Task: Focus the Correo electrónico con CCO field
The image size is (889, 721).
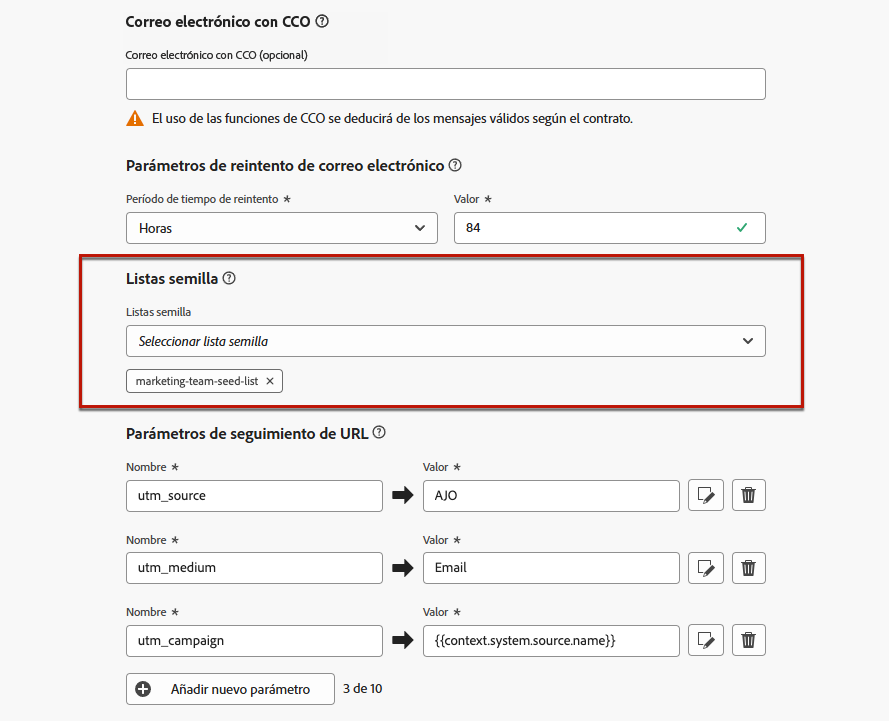Action: click(x=446, y=84)
